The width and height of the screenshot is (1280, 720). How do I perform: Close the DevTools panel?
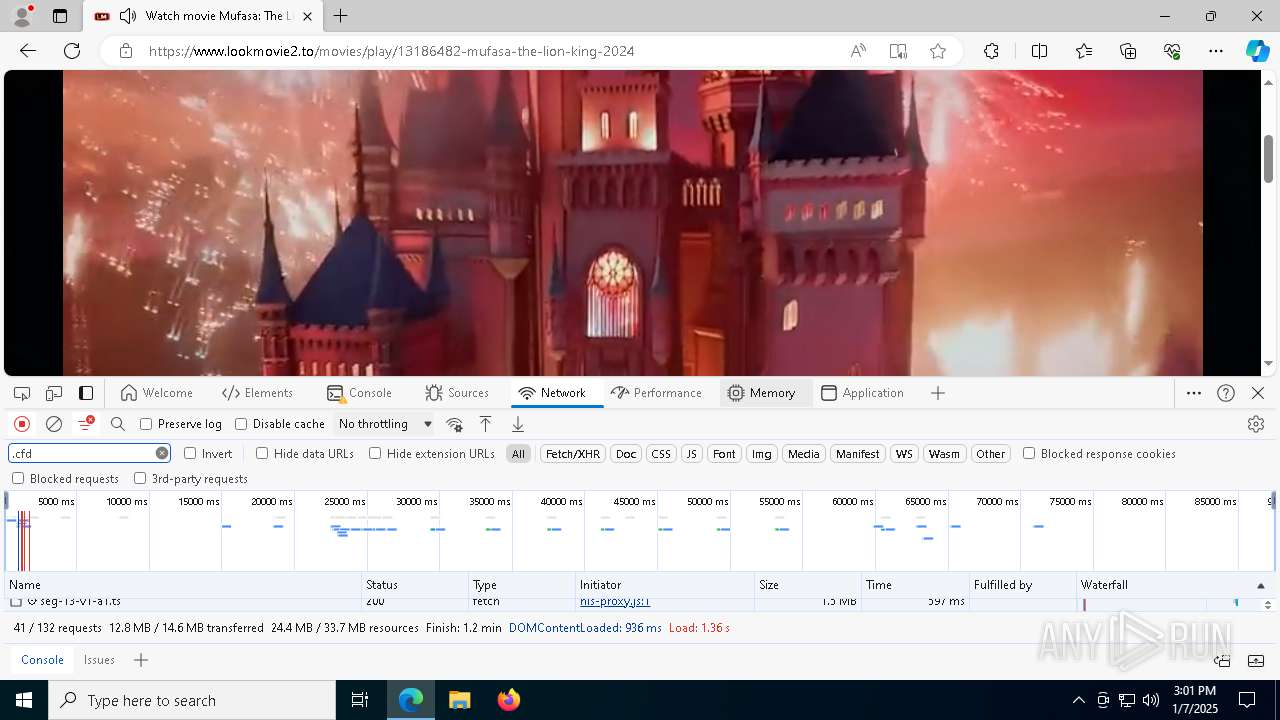point(1258,393)
